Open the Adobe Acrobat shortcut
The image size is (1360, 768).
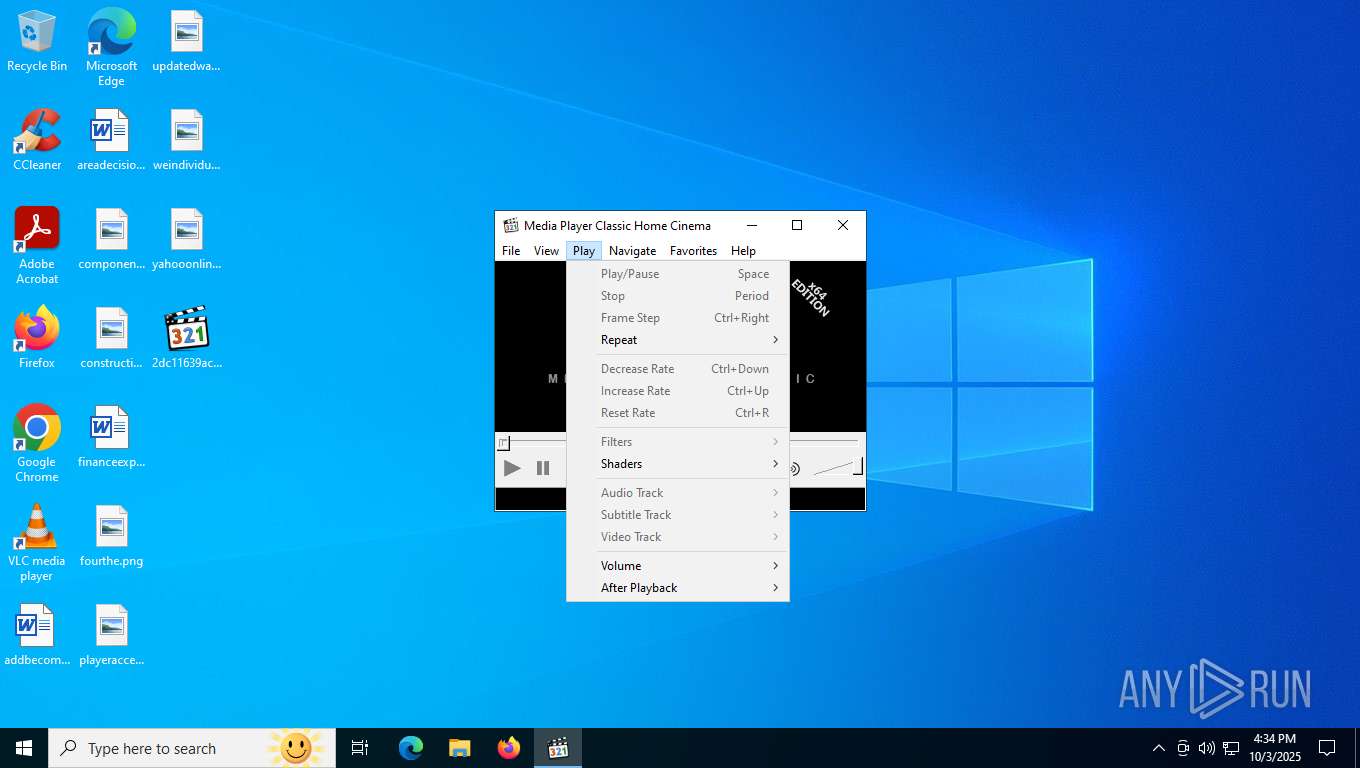tap(37, 246)
